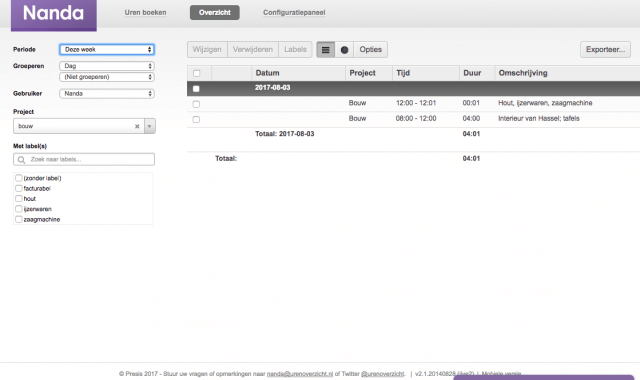Screen dimensions: 640x380
Task: Click 'Totaal: 2017-08-03' row label
Action: (x=284, y=134)
